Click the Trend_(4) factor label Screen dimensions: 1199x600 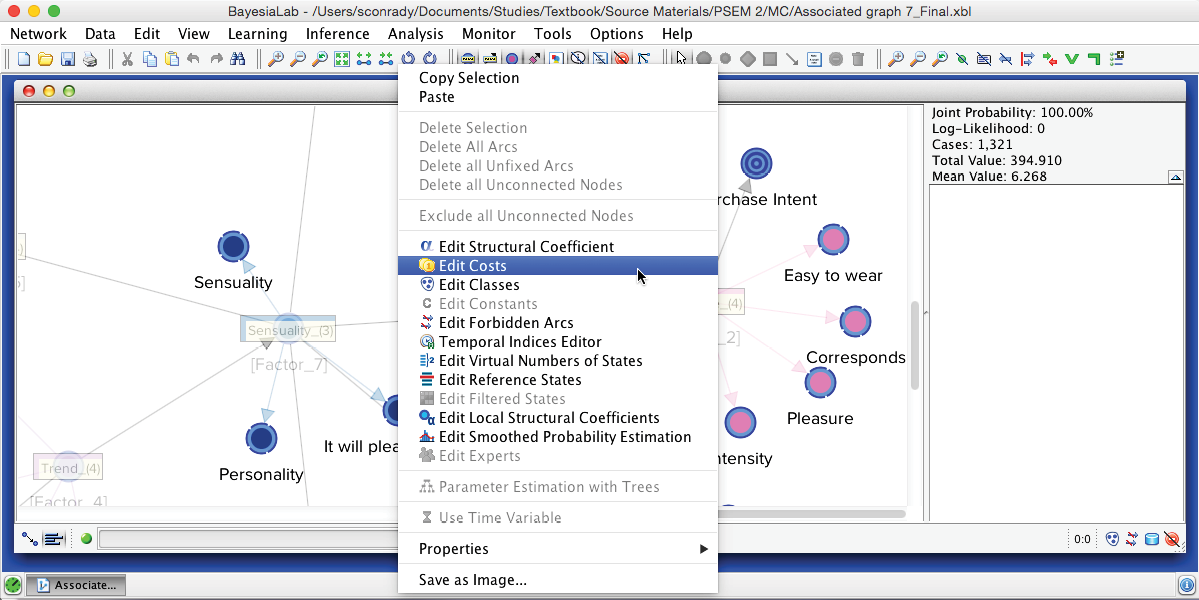[x=70, y=468]
